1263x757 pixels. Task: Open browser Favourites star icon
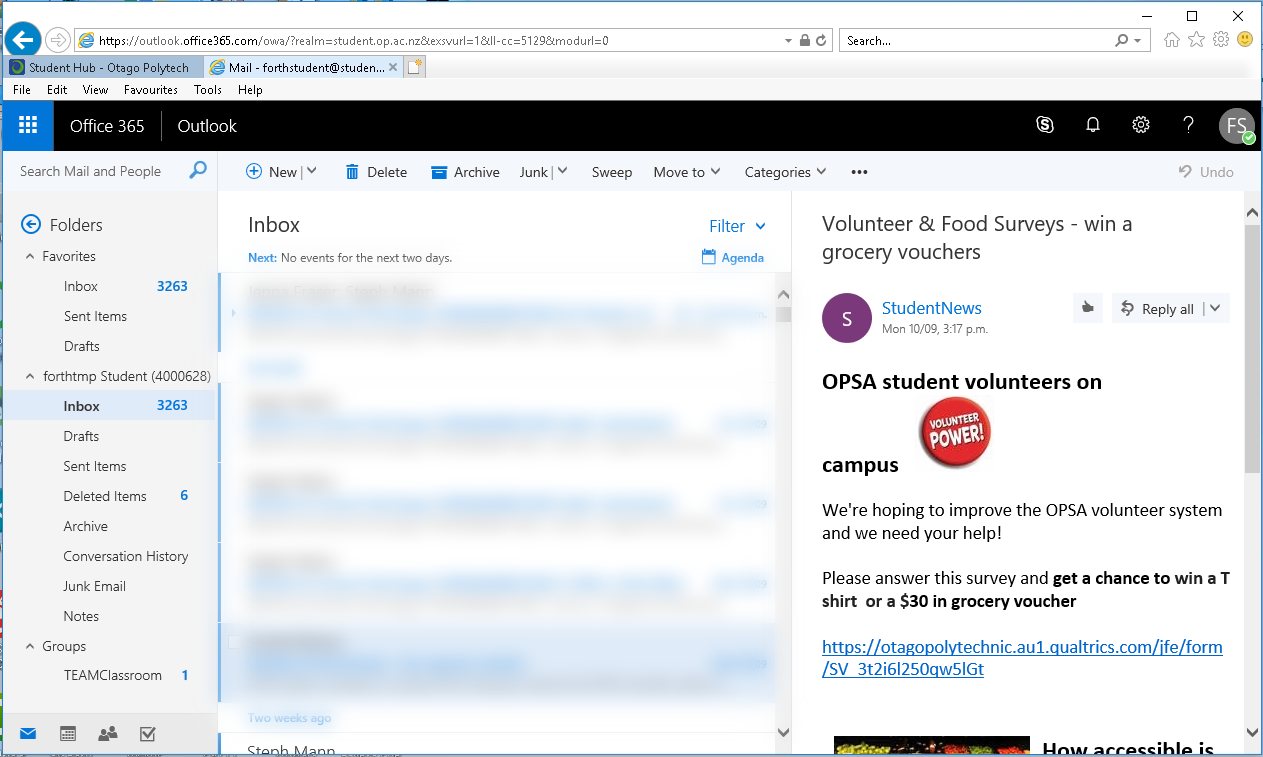(1197, 40)
